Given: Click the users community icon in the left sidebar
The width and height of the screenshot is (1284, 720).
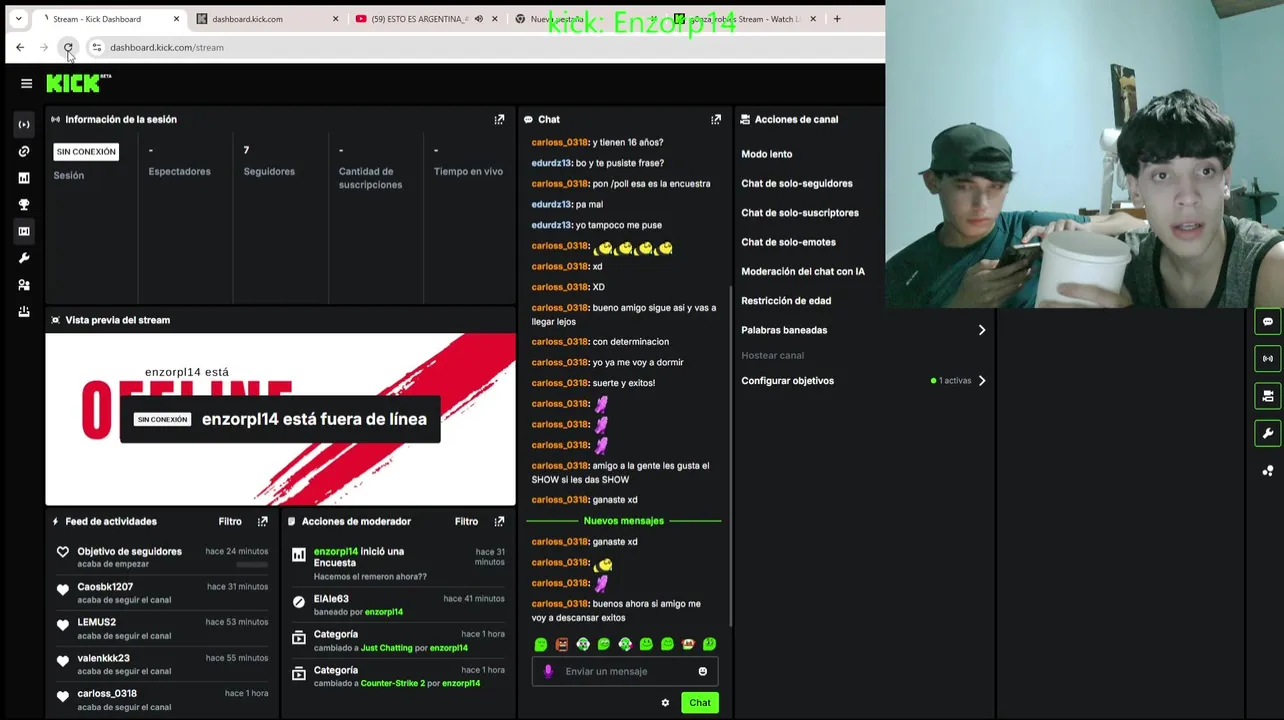Looking at the screenshot, I should tap(24, 285).
